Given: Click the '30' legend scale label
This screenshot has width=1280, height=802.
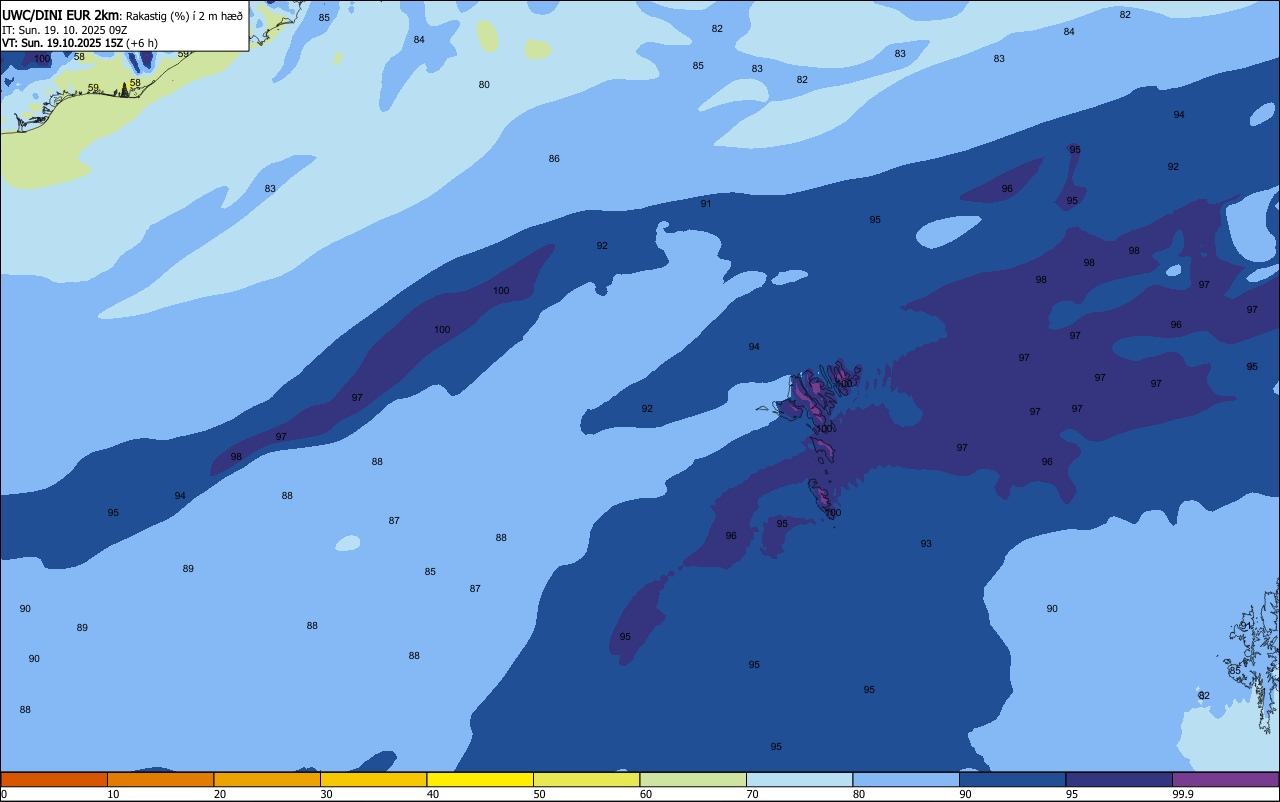Looking at the screenshot, I should click(327, 794).
